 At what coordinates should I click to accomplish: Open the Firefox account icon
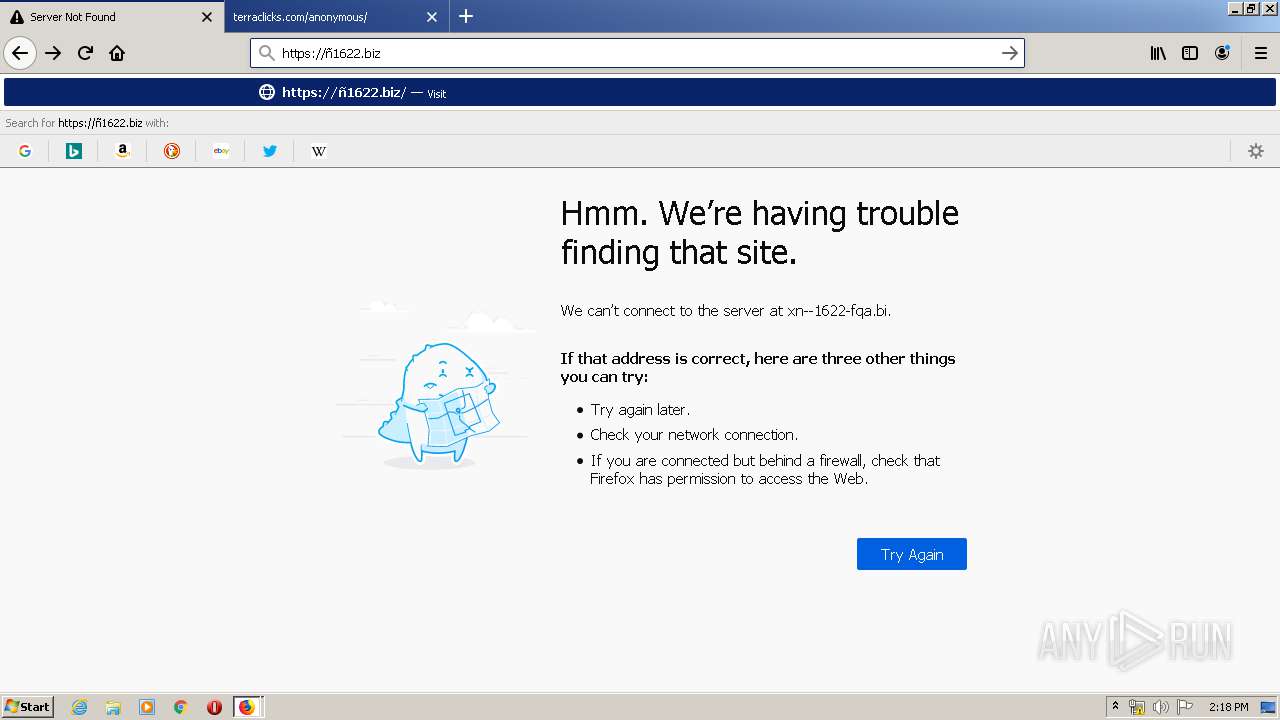pos(1222,53)
